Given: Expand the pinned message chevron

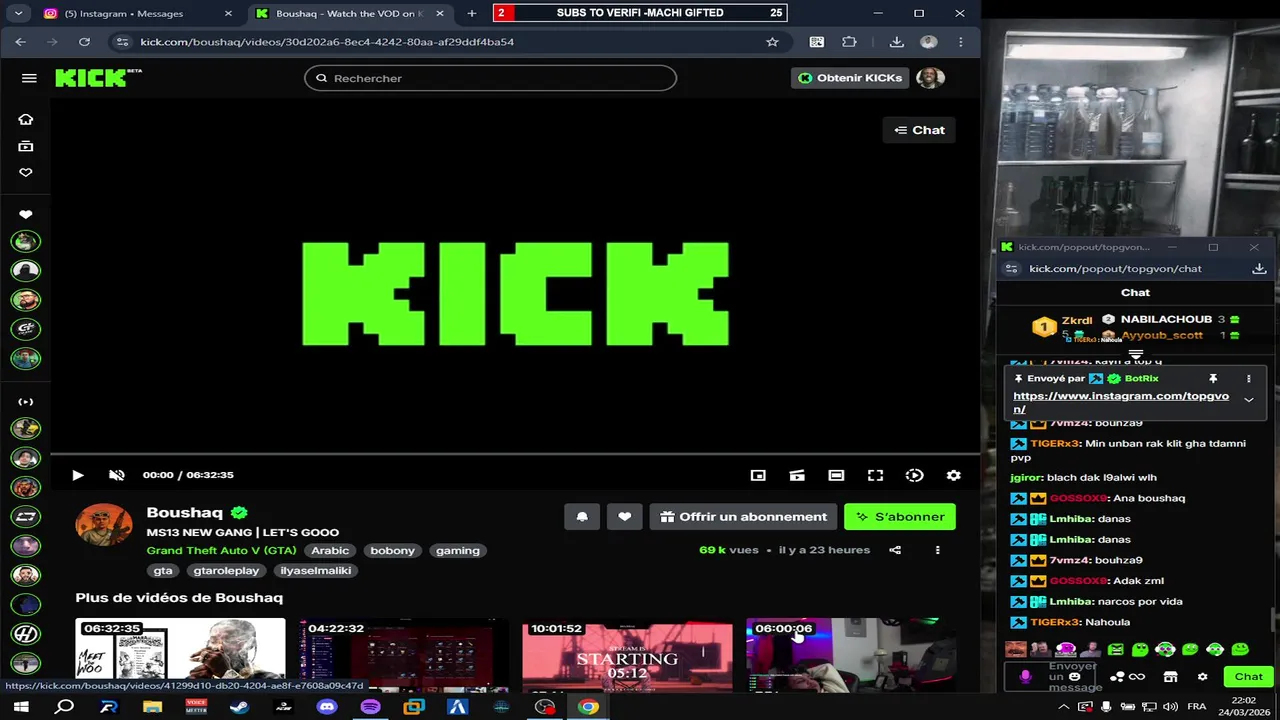Looking at the screenshot, I should tap(1248, 400).
